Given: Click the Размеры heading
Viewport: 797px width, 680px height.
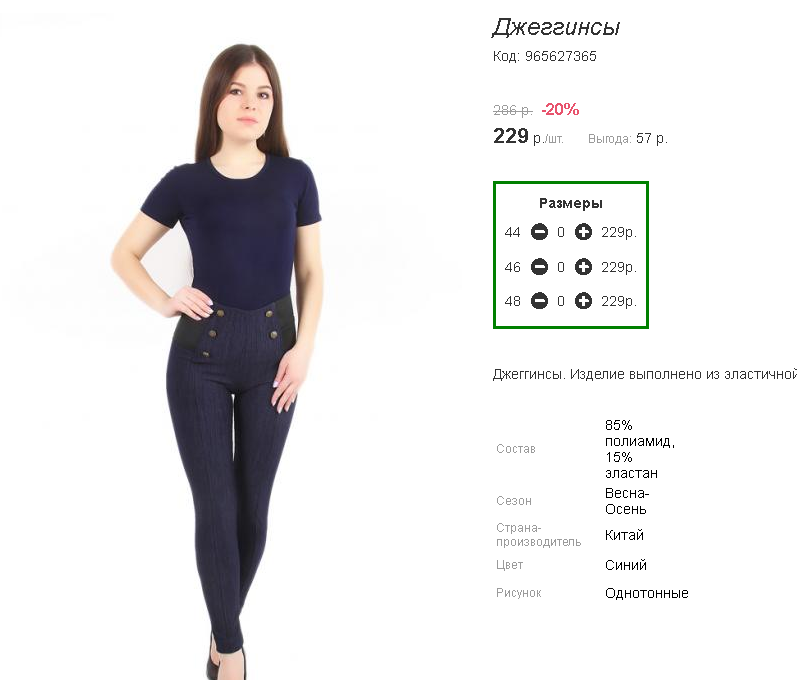Looking at the screenshot, I should click(571, 203).
